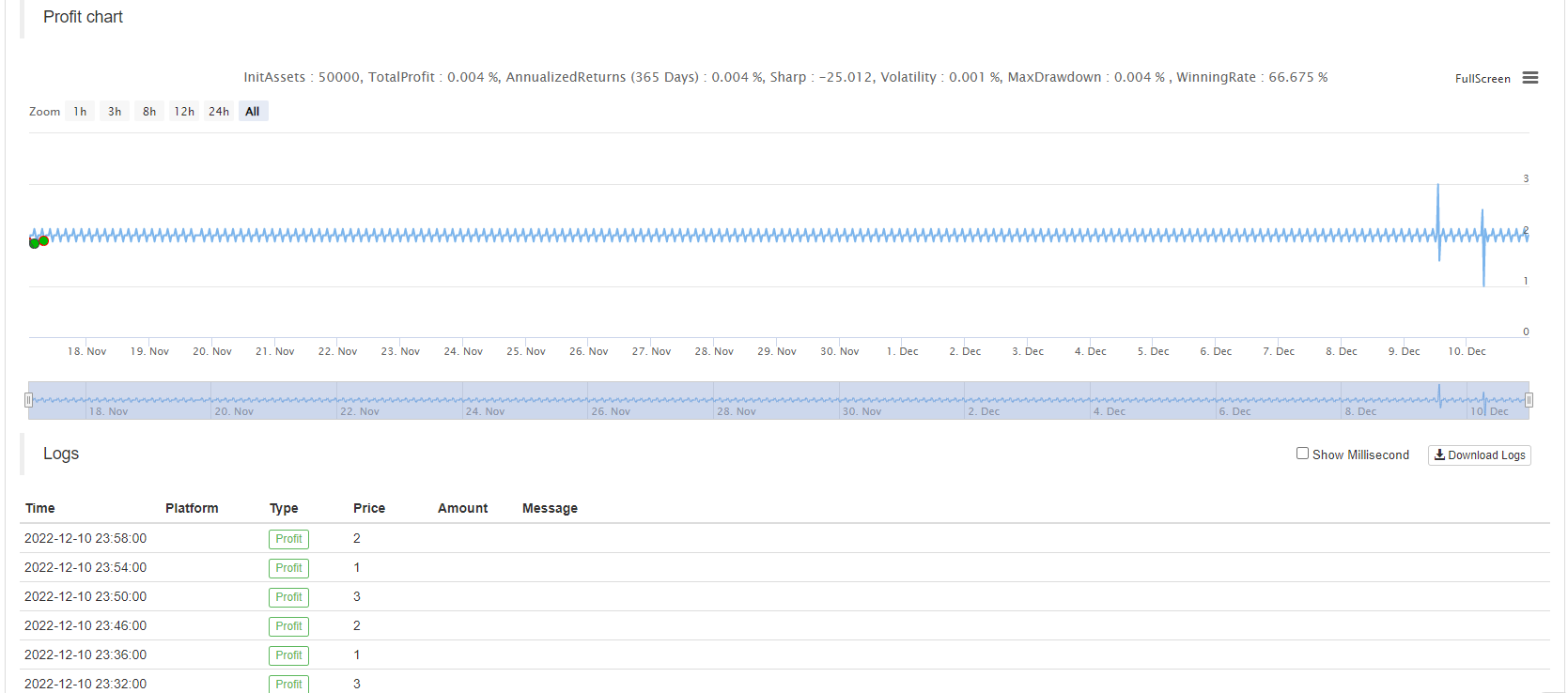This screenshot has height=693, width=1568.
Task: Enable the Show Millisecond checkbox
Action: click(1302, 454)
